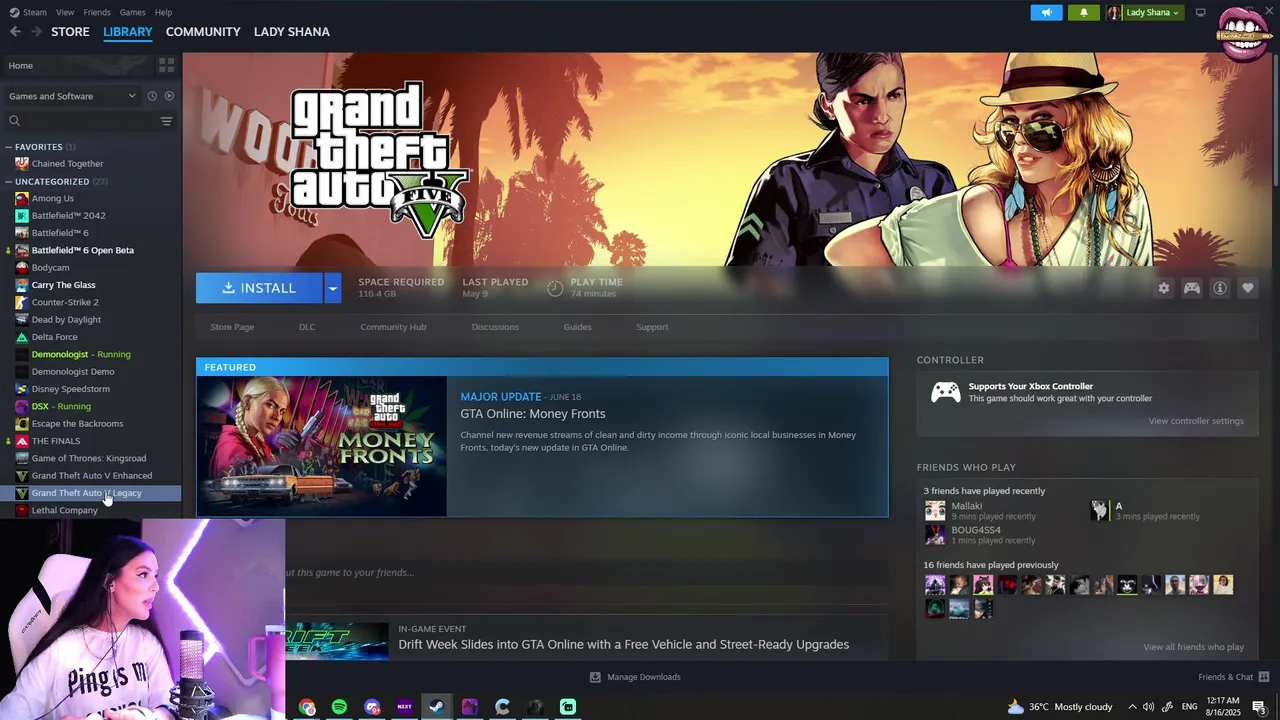Toggle show ready-to-play games icon
Screen dimensions: 1280x720
pos(169,96)
